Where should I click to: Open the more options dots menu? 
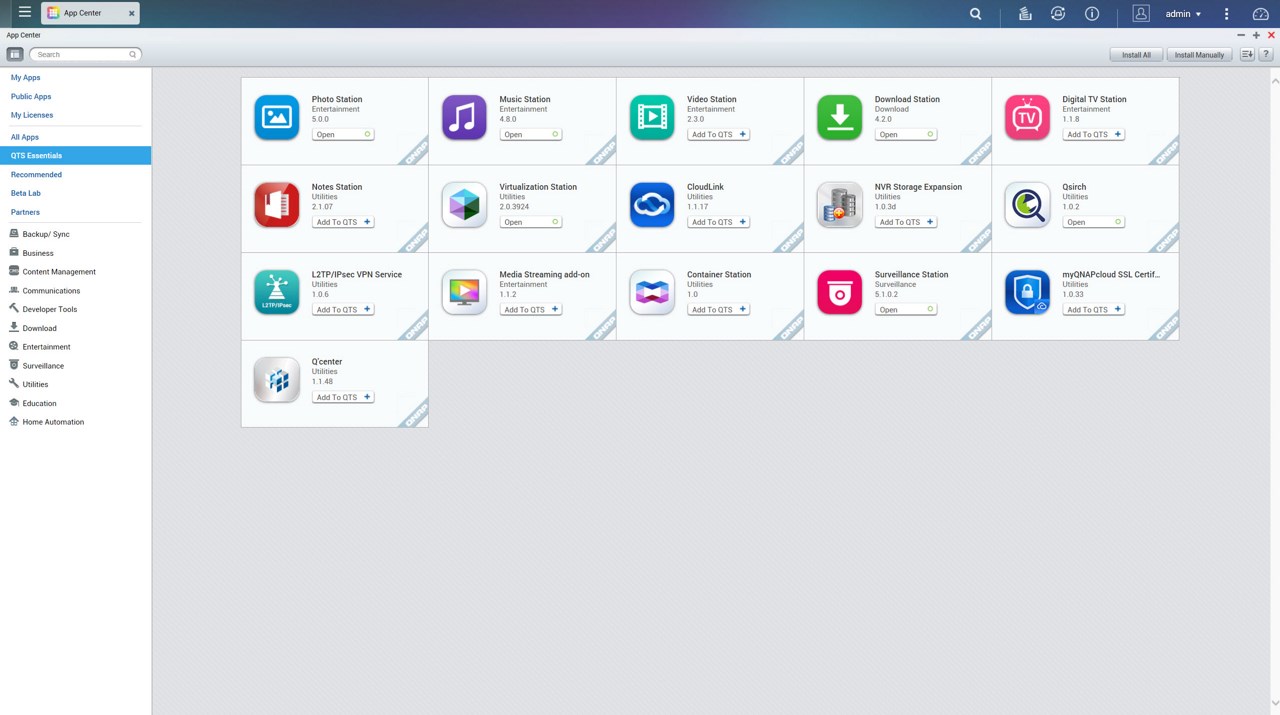click(1227, 14)
